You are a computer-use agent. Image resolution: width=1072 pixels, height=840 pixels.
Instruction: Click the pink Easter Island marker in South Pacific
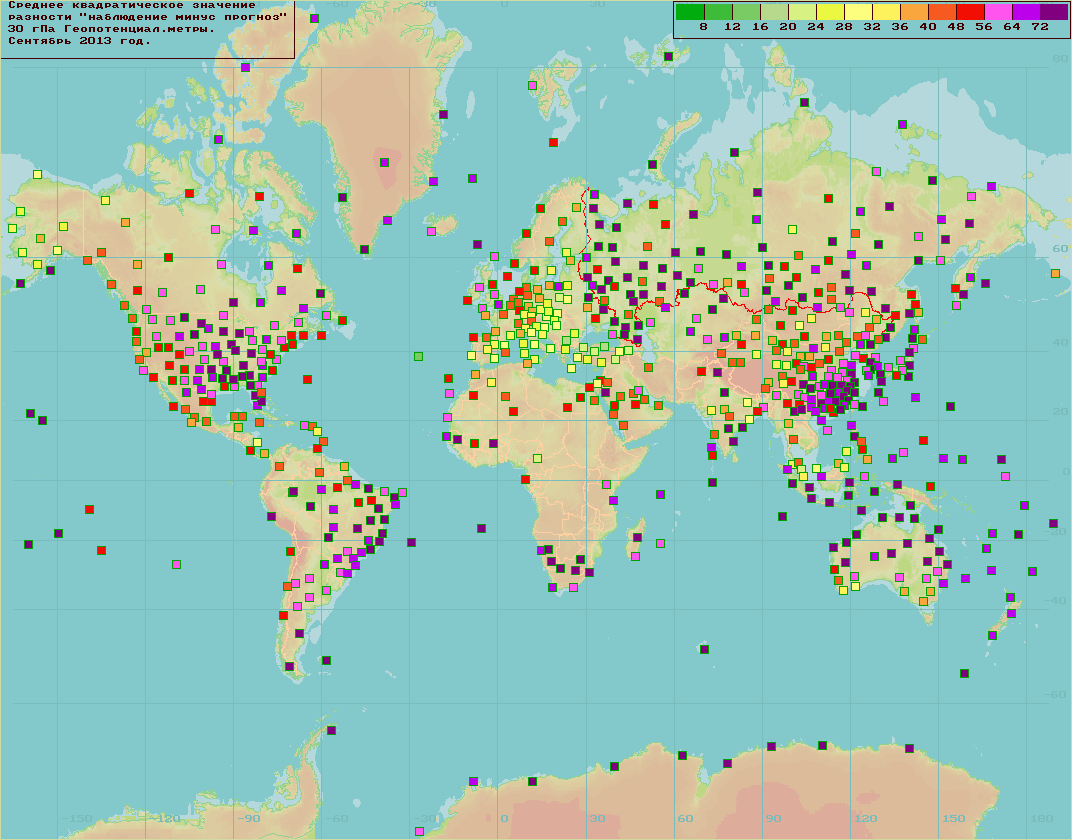coord(176,564)
